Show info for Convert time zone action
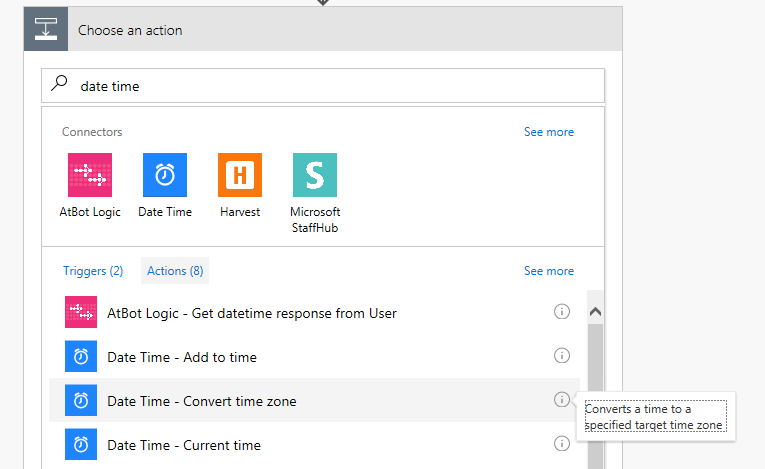Screen dimensions: 765x469 pyautogui.click(x=562, y=399)
